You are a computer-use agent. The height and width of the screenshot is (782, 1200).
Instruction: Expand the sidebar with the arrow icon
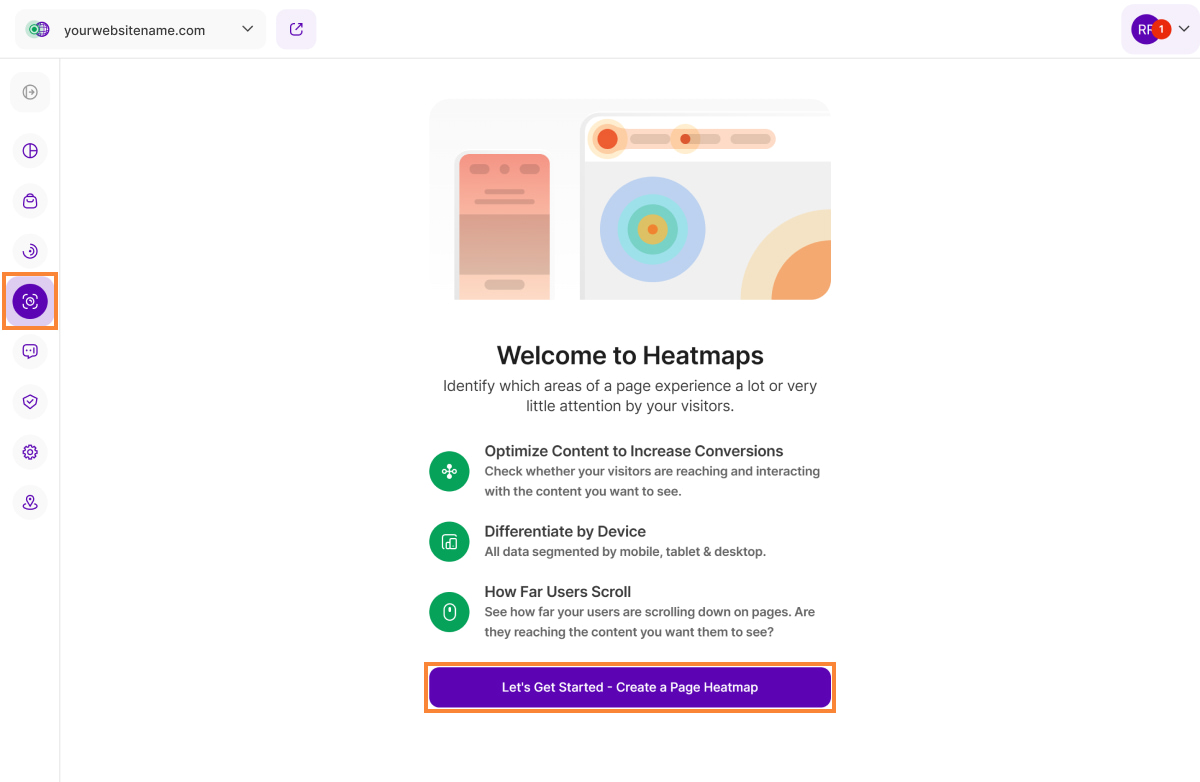[x=30, y=92]
